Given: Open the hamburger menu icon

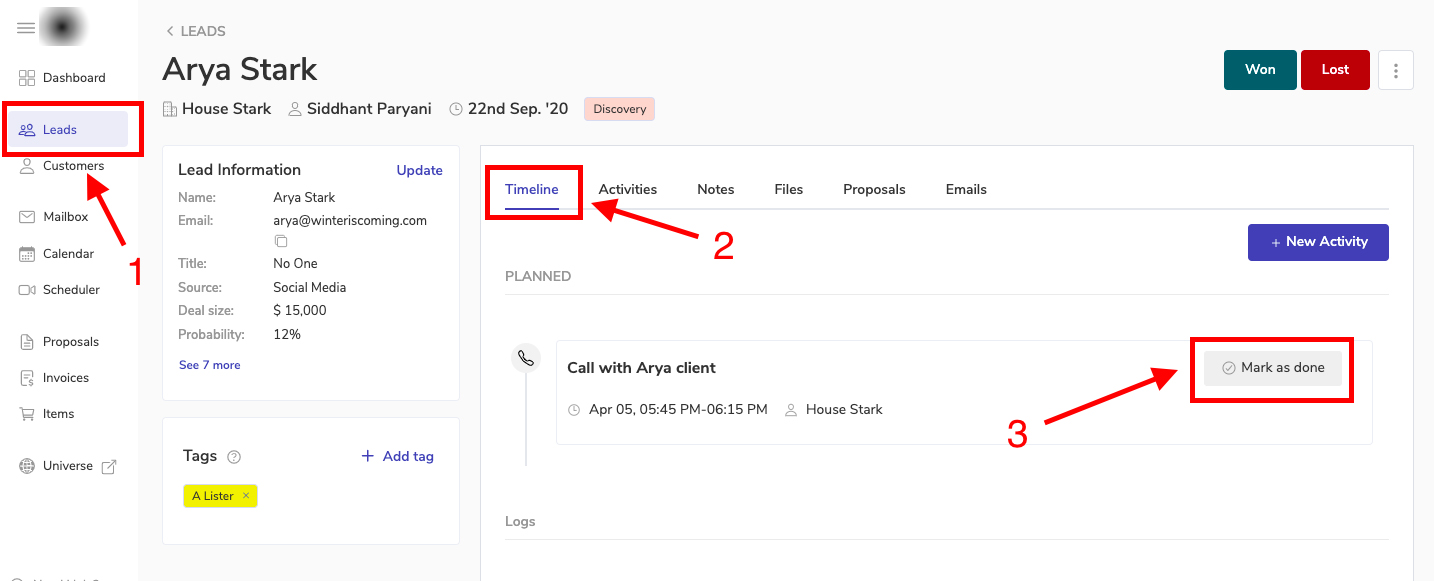Looking at the screenshot, I should [26, 28].
